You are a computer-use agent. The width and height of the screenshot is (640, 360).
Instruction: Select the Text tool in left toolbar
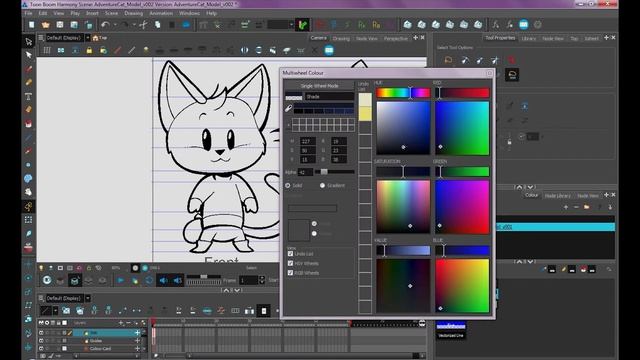click(x=28, y=96)
